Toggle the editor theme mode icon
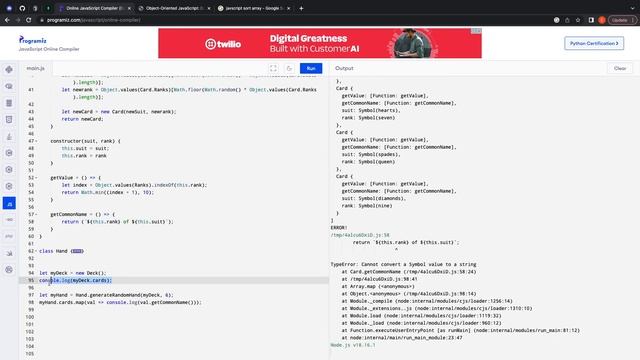 tap(289, 69)
